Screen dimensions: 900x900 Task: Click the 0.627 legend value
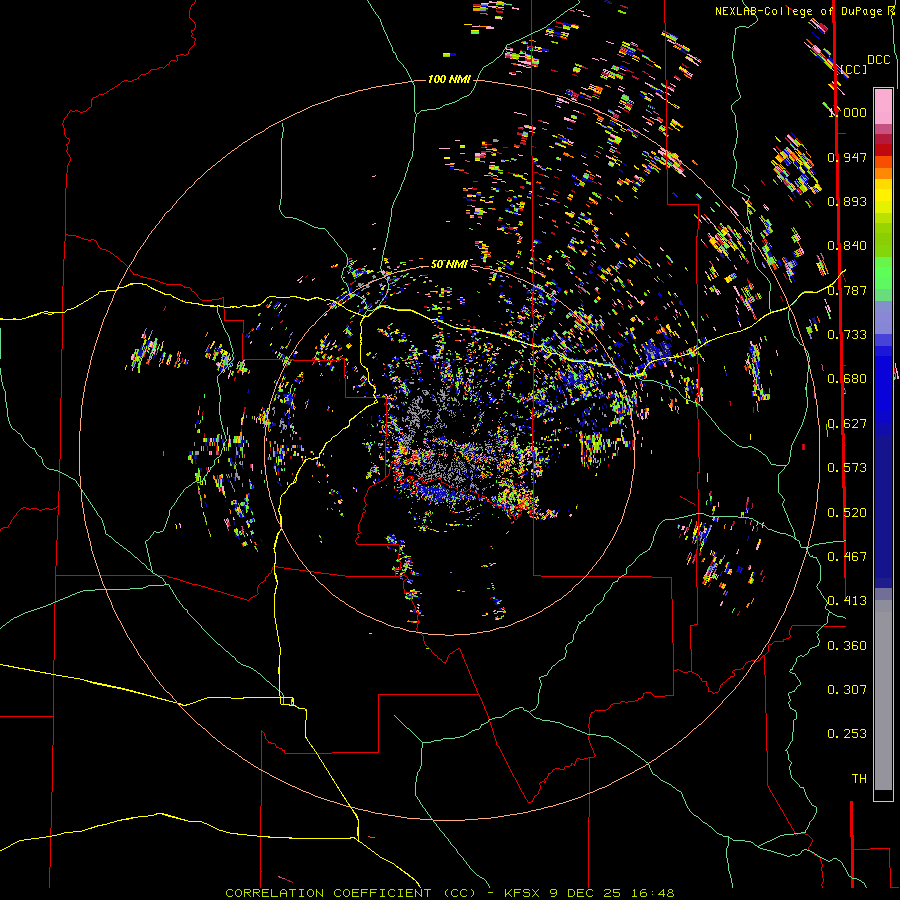tap(847, 424)
